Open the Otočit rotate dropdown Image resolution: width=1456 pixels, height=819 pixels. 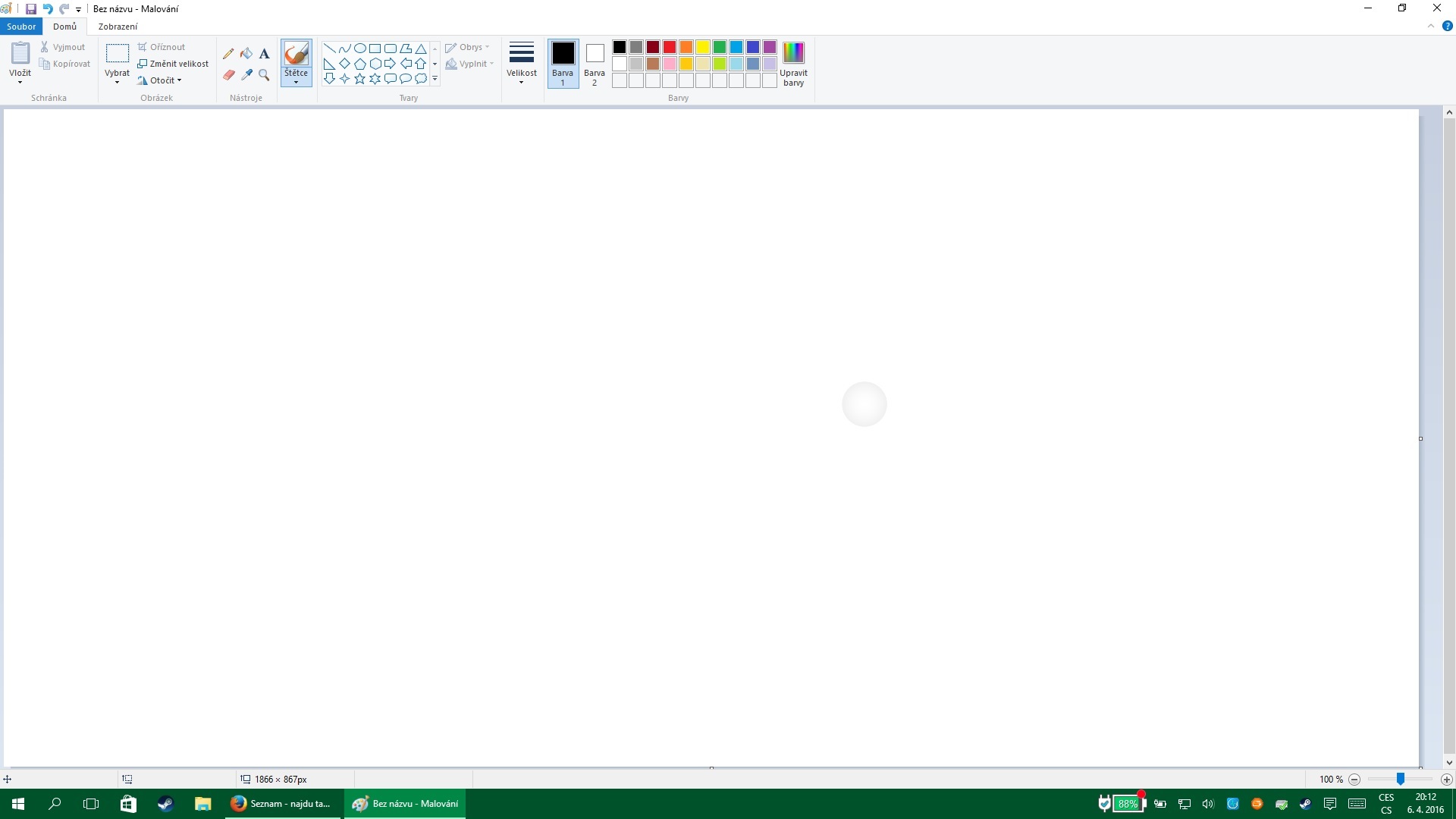tap(161, 80)
